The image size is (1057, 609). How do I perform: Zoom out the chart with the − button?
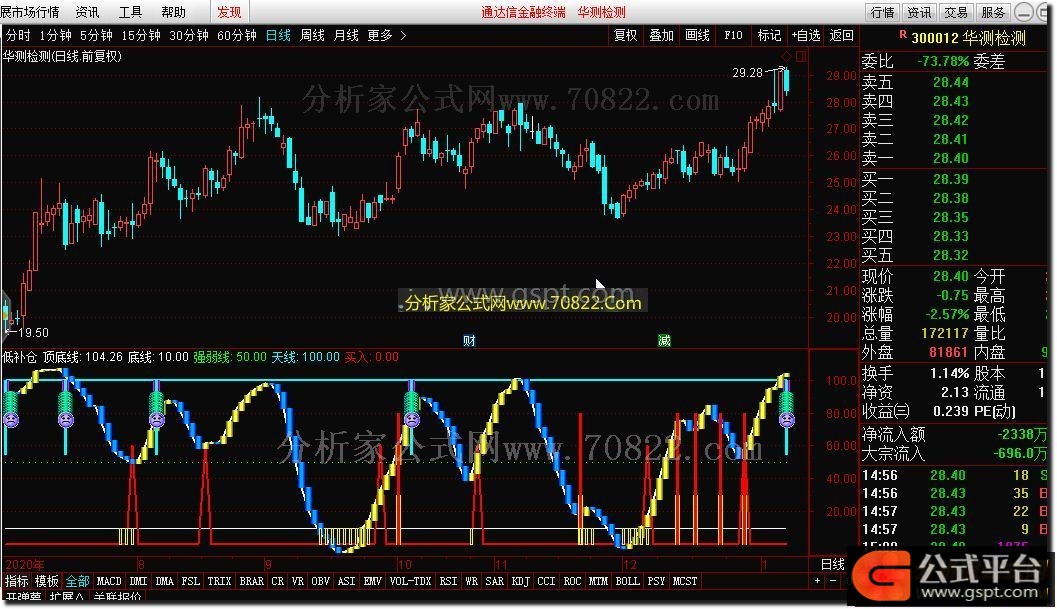click(833, 580)
